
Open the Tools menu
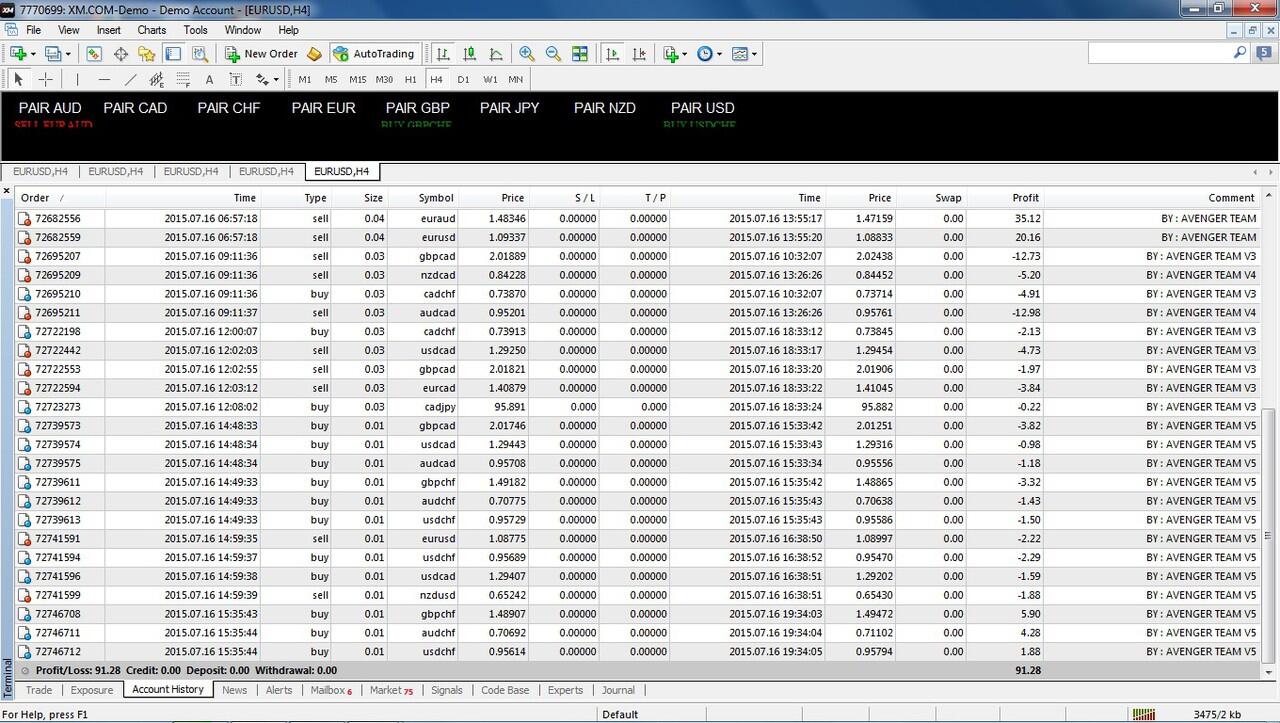point(196,30)
